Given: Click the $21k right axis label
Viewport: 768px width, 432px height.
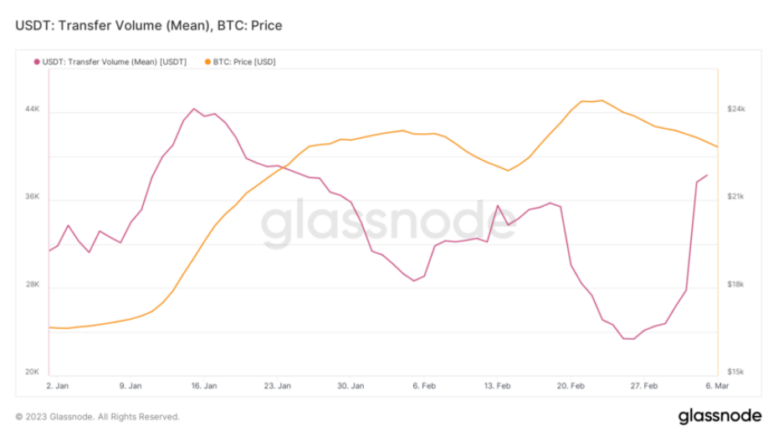Looking at the screenshot, I should click(x=737, y=197).
